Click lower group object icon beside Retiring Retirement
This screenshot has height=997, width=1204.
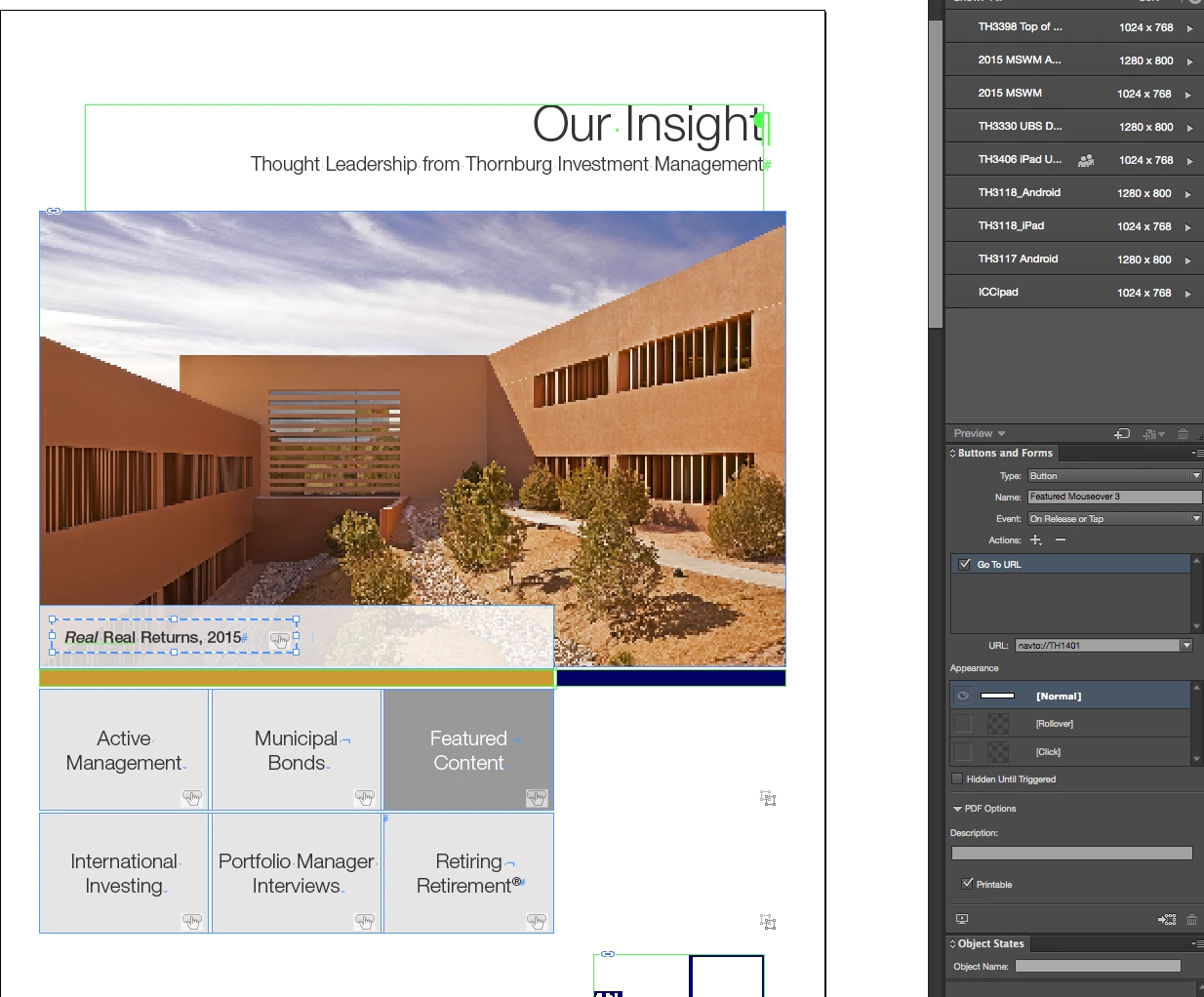tap(768, 921)
